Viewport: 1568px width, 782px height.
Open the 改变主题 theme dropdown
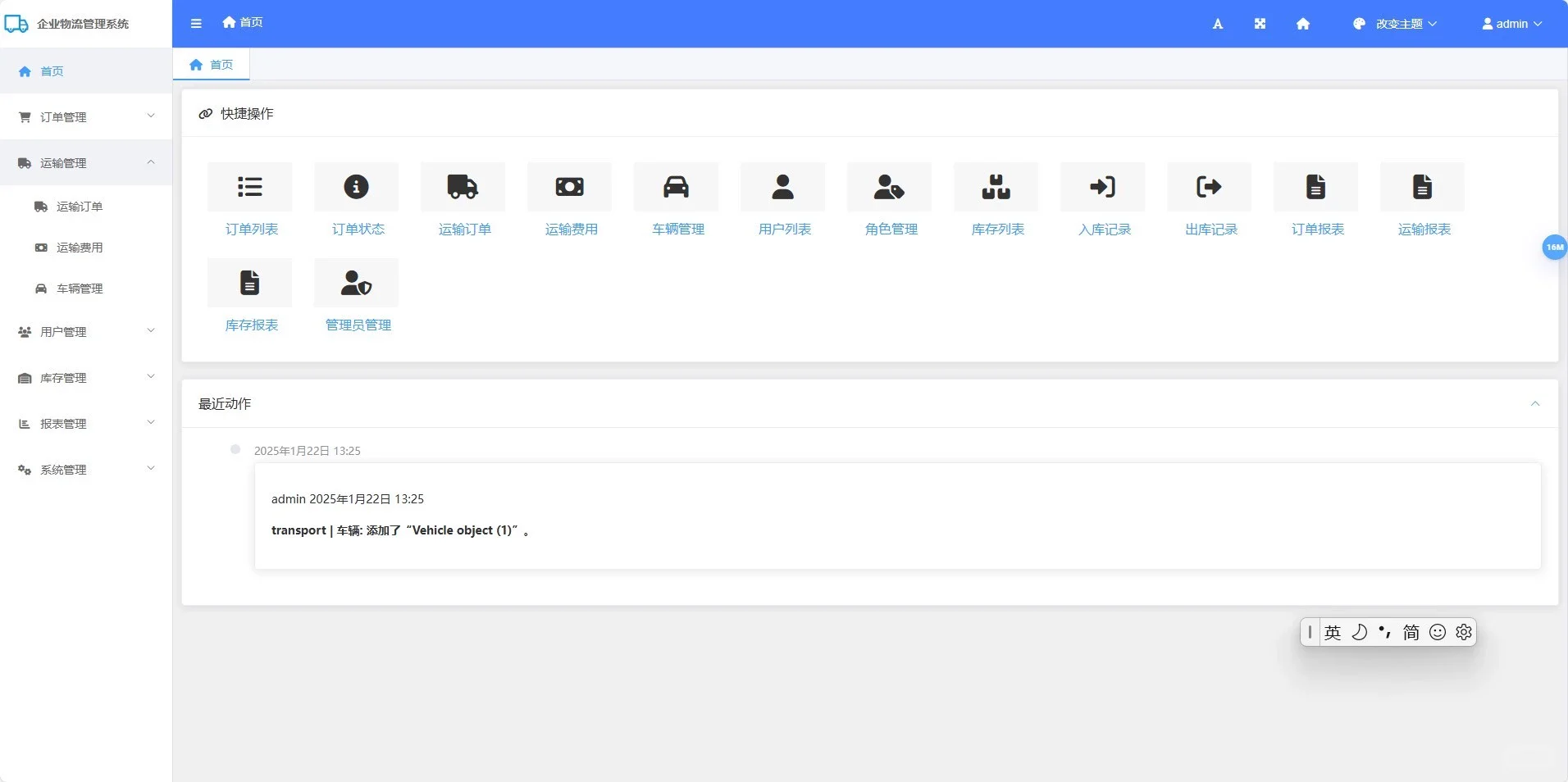[x=1395, y=24]
